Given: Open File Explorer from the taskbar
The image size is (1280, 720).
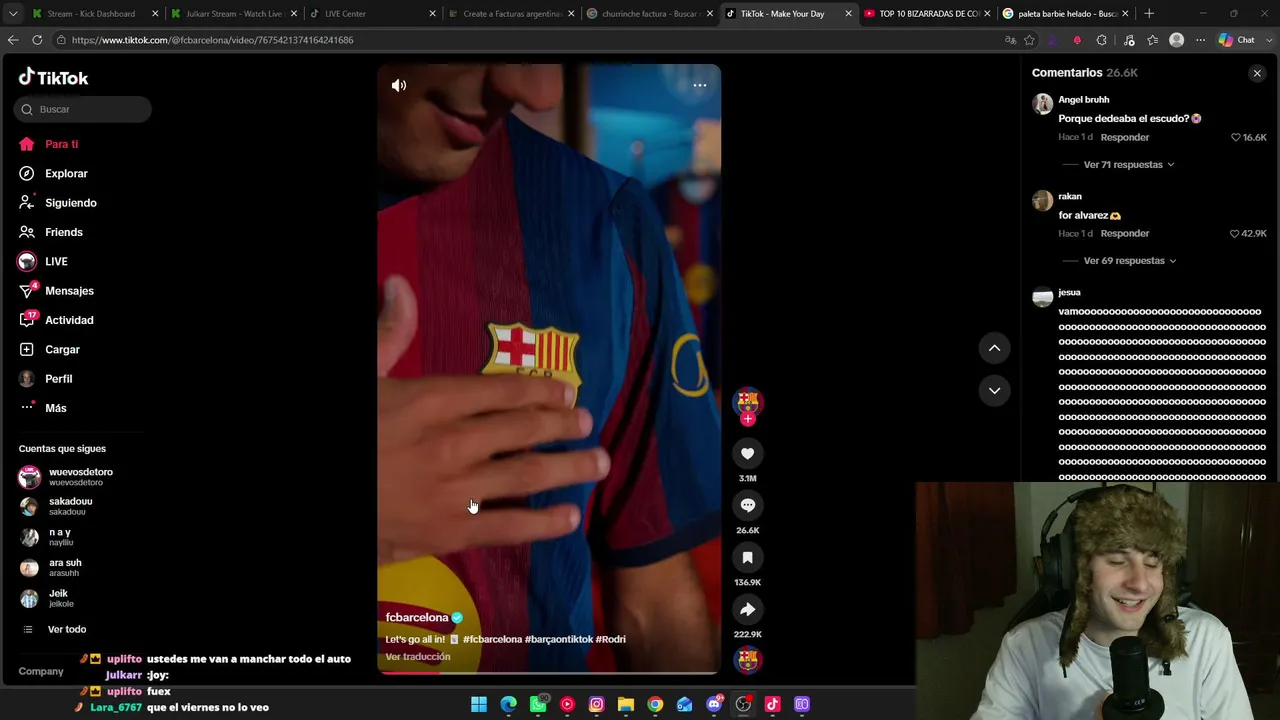Looking at the screenshot, I should tap(626, 705).
